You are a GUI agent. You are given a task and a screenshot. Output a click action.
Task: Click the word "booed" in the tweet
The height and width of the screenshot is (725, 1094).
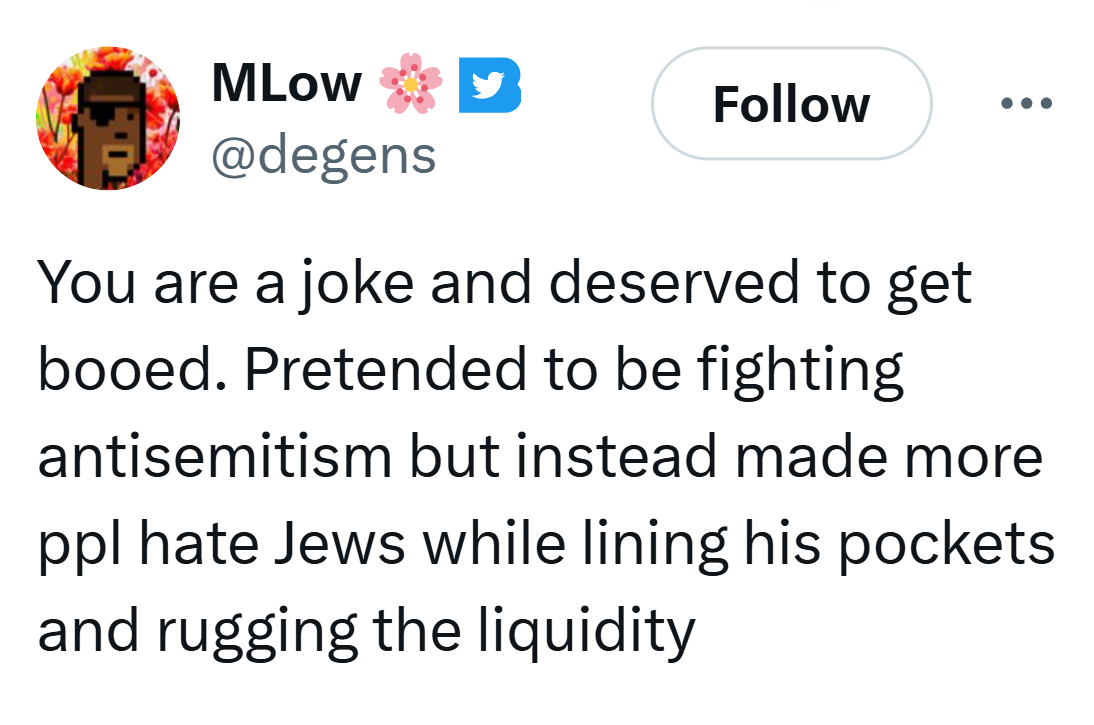point(131,370)
